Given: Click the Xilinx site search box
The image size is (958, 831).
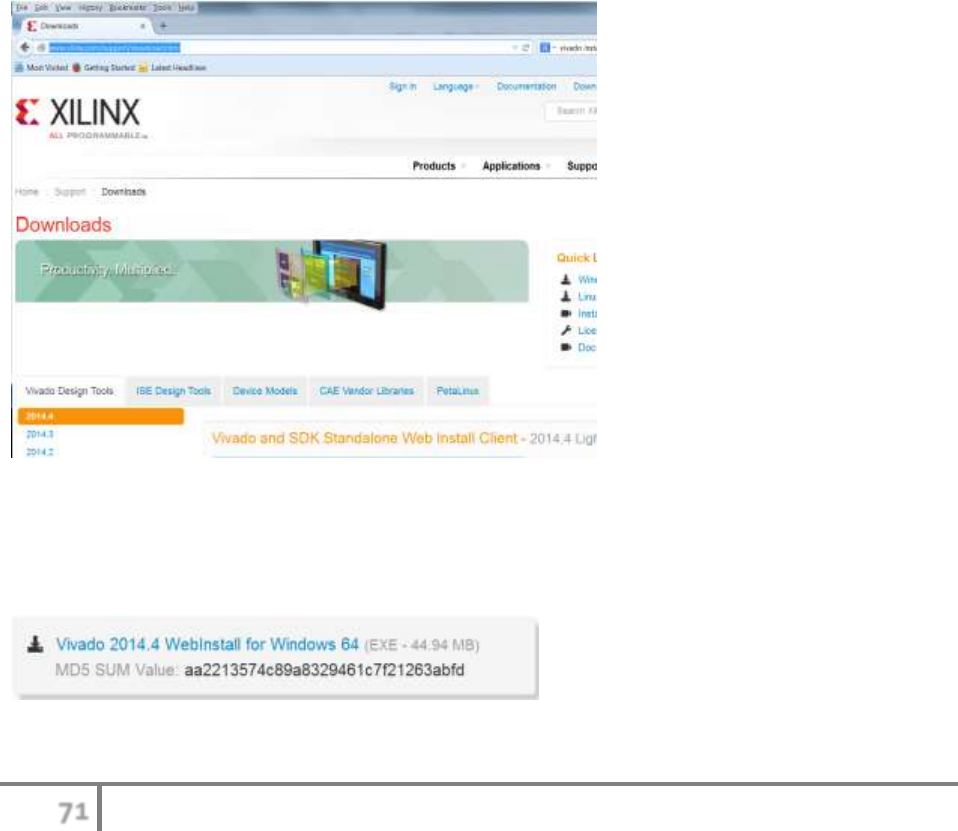Looking at the screenshot, I should point(571,111).
